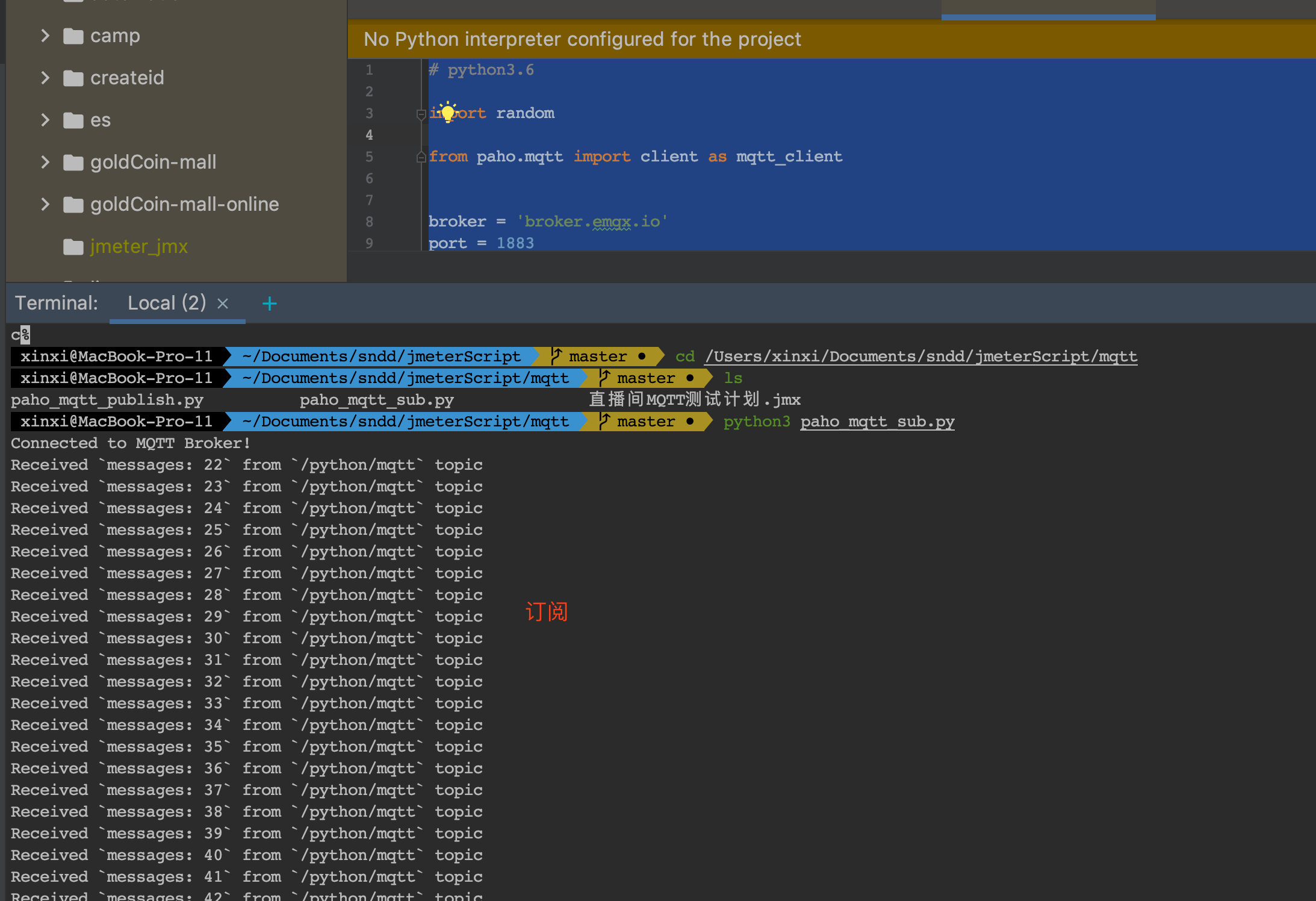Click the Python interpreter warning banner

point(582,39)
